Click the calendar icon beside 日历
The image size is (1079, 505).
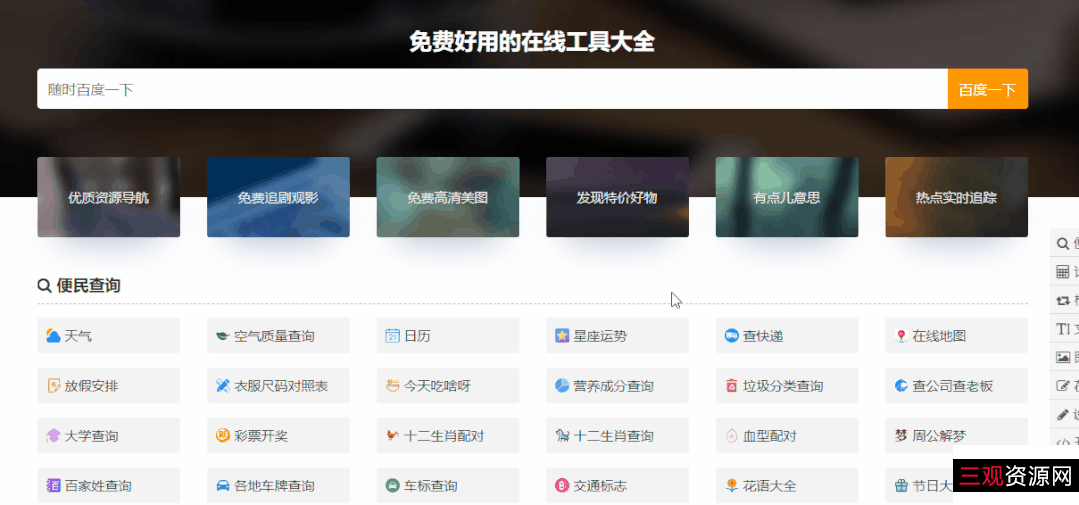392,336
